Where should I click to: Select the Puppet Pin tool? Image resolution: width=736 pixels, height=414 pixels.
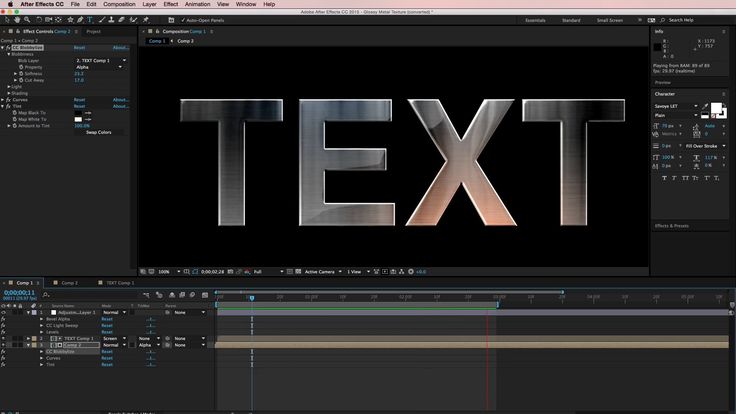click(146, 20)
